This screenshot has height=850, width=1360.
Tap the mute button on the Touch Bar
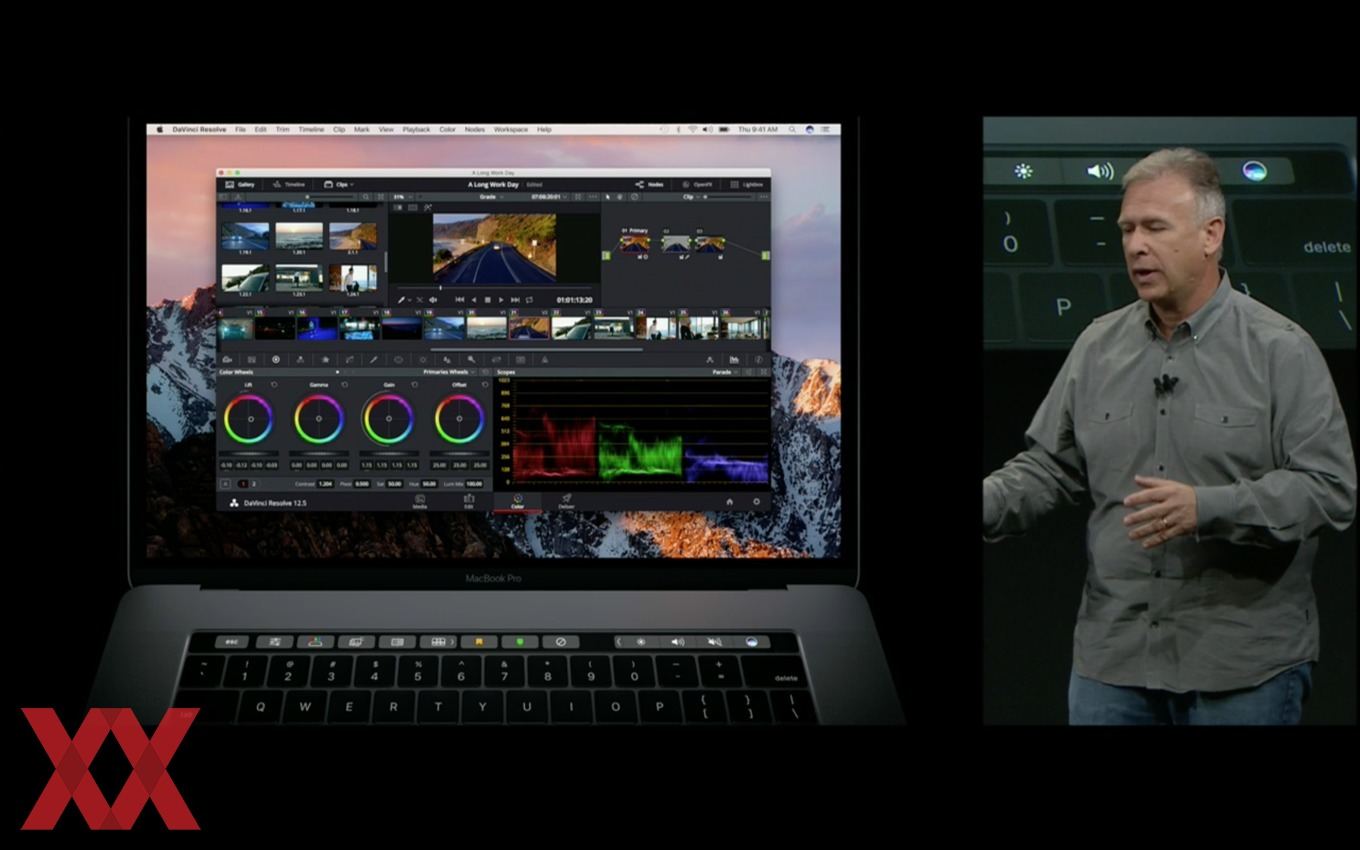click(x=714, y=641)
